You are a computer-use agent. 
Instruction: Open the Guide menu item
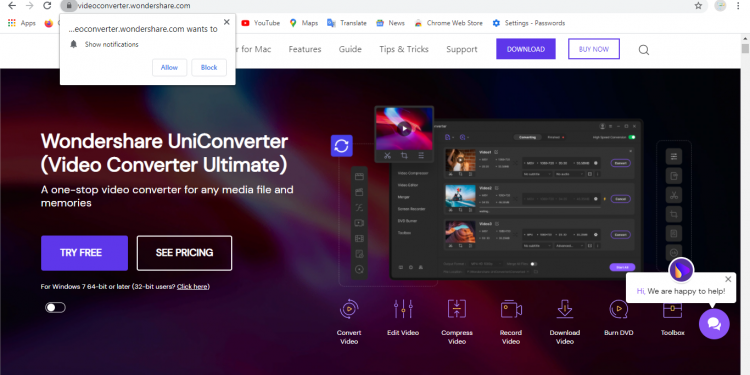tap(350, 49)
